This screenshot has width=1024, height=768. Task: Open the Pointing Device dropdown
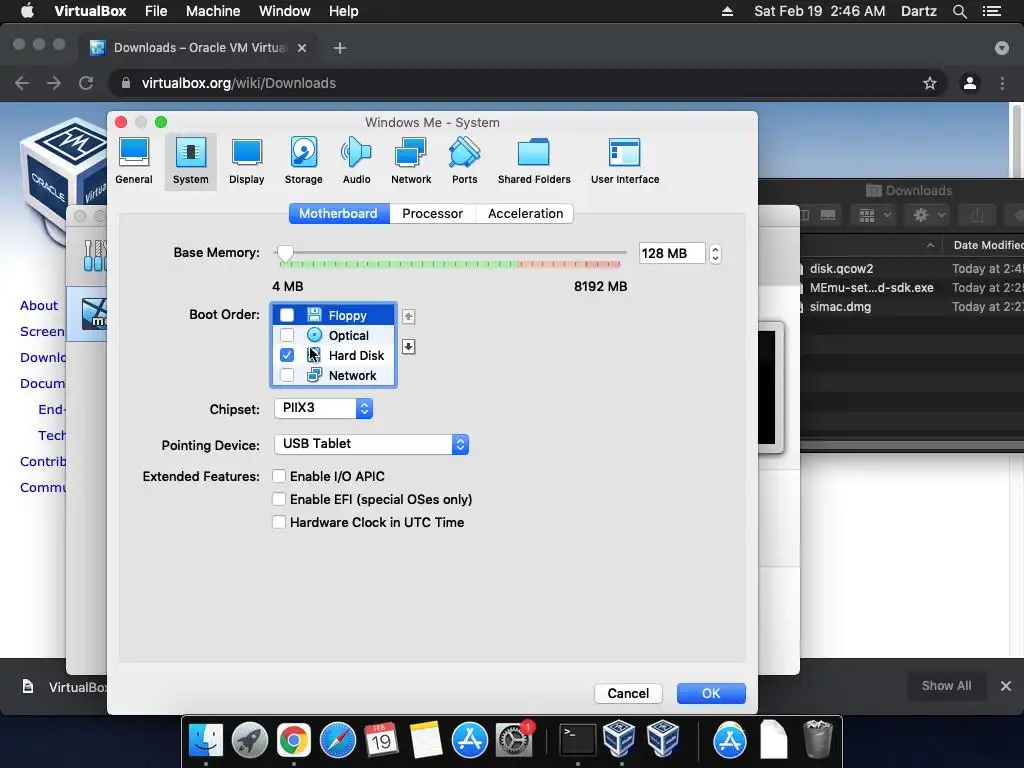coord(372,444)
